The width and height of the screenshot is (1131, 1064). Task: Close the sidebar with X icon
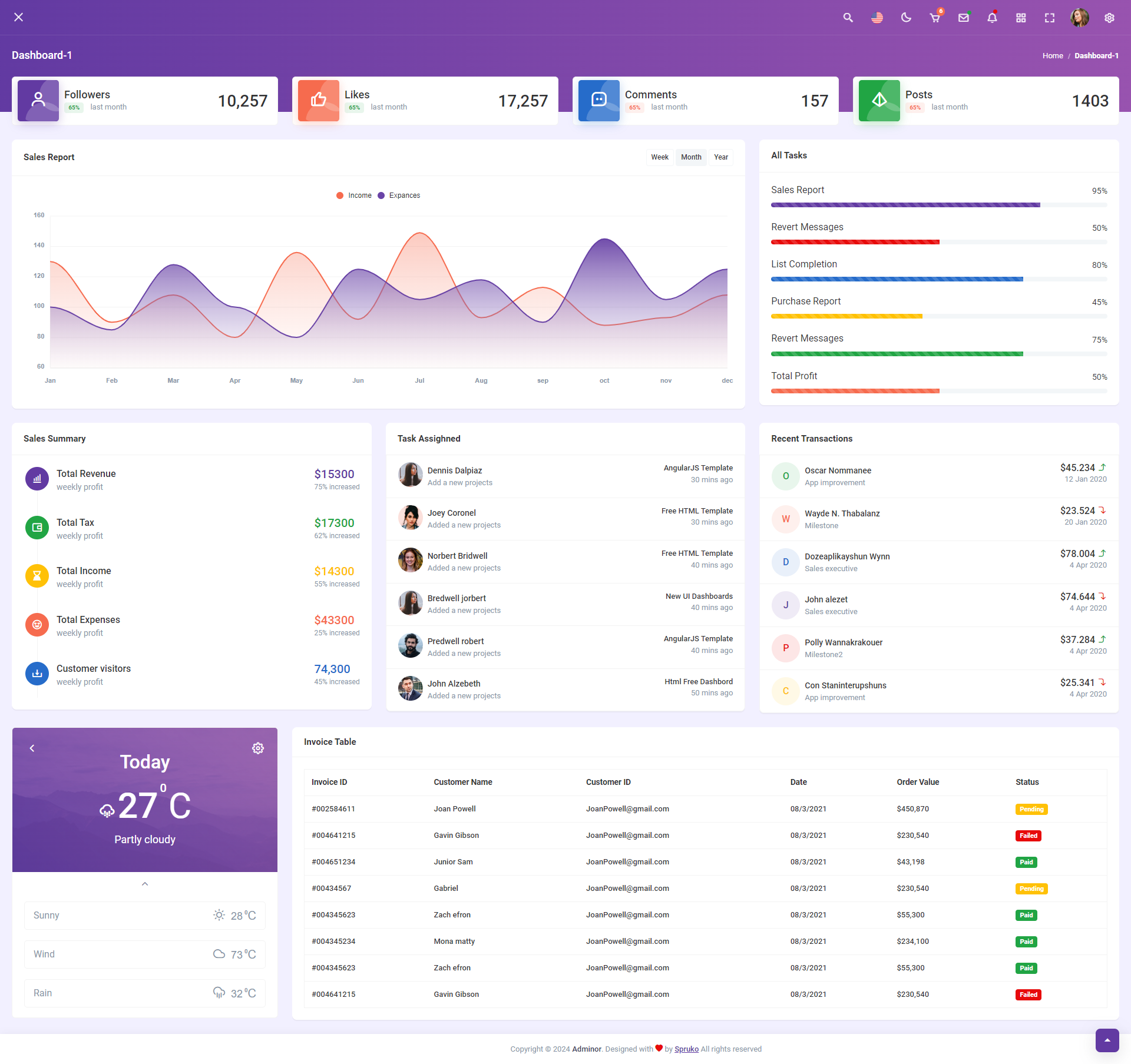[19, 17]
